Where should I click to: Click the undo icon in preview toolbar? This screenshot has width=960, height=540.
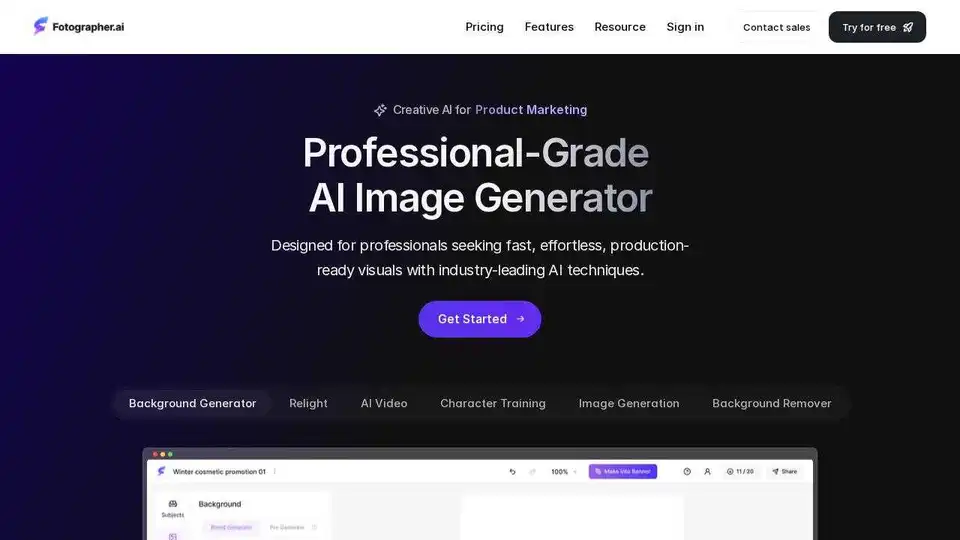click(x=512, y=471)
